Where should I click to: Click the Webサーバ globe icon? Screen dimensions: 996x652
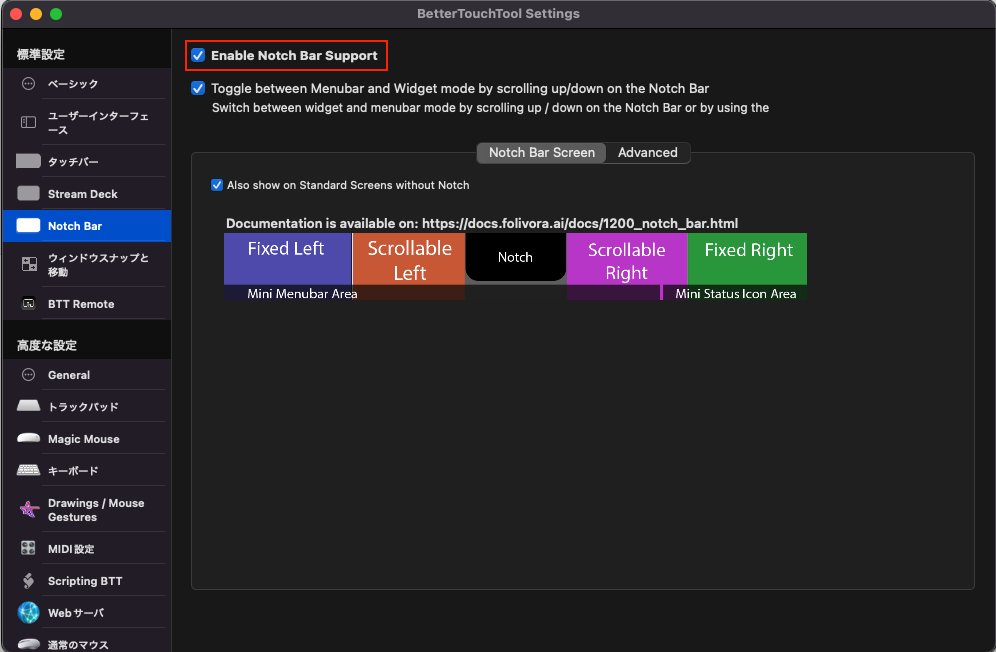[29, 612]
